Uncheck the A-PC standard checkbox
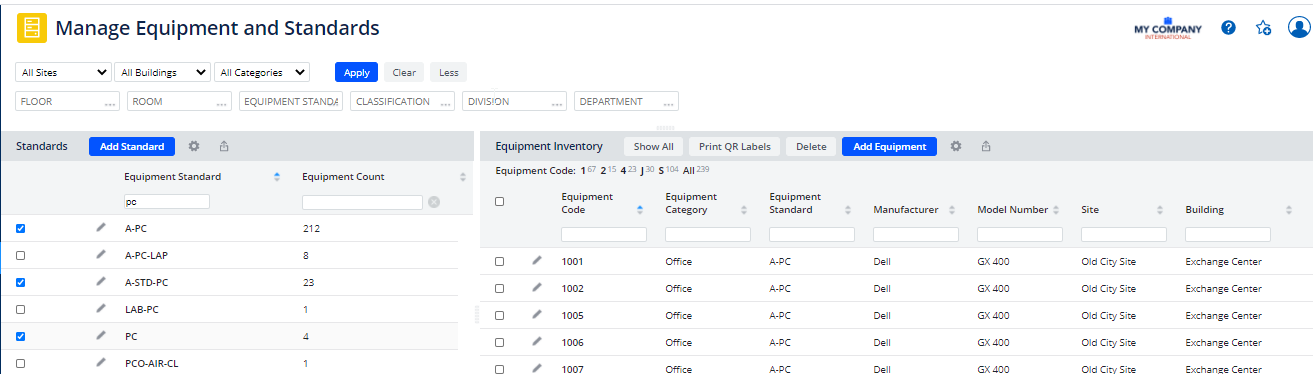 click(x=21, y=229)
